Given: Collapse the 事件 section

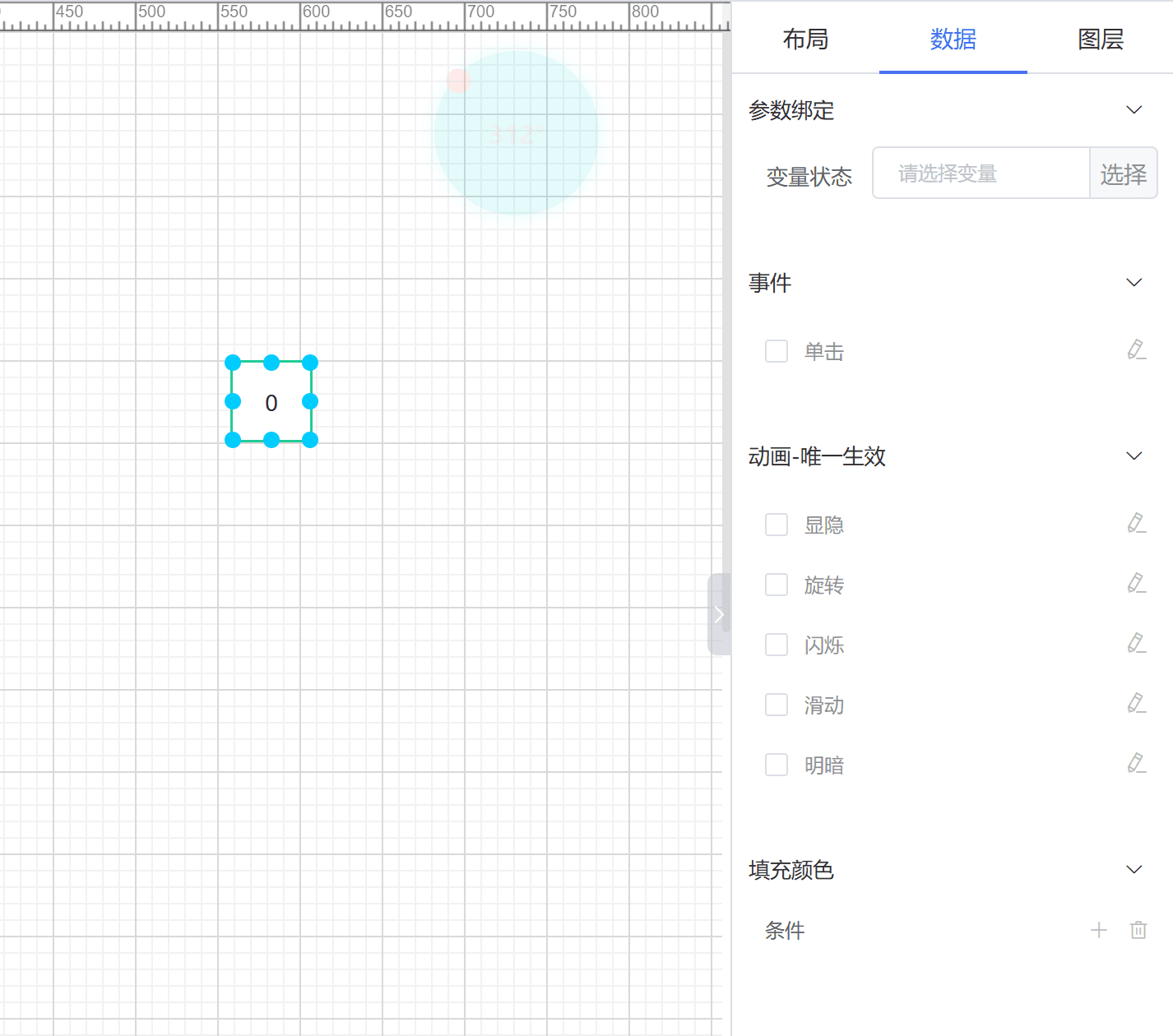Looking at the screenshot, I should point(1134,283).
